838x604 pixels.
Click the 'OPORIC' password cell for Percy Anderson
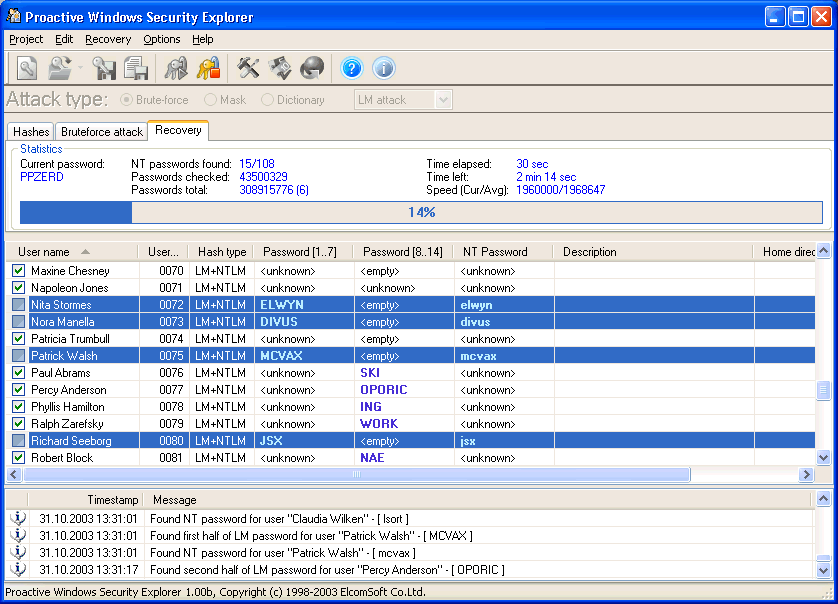[x=384, y=390]
